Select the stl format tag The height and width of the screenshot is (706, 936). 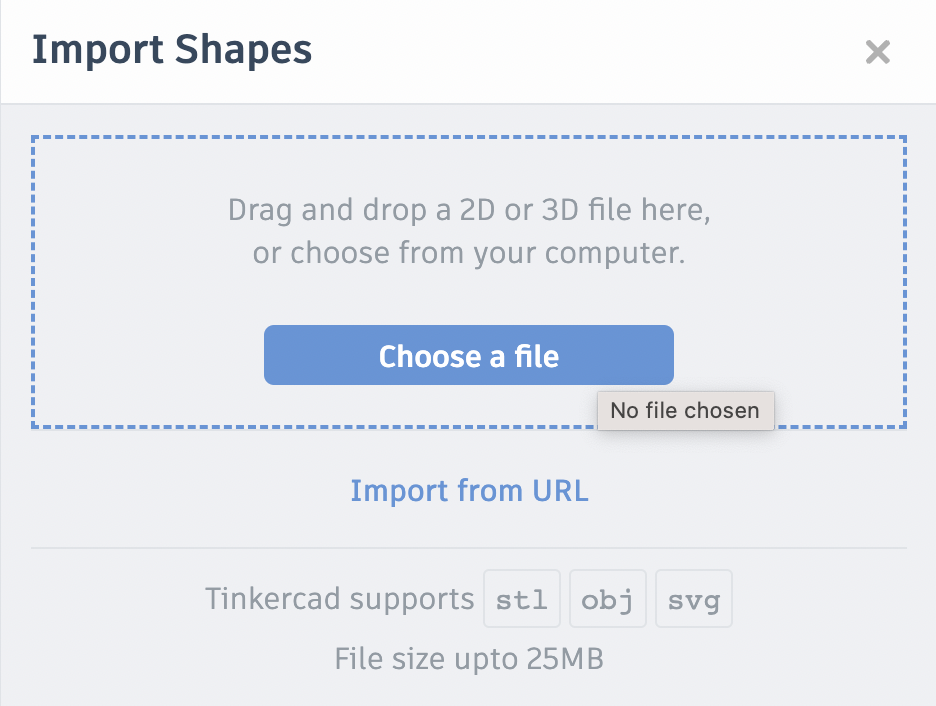click(523, 599)
